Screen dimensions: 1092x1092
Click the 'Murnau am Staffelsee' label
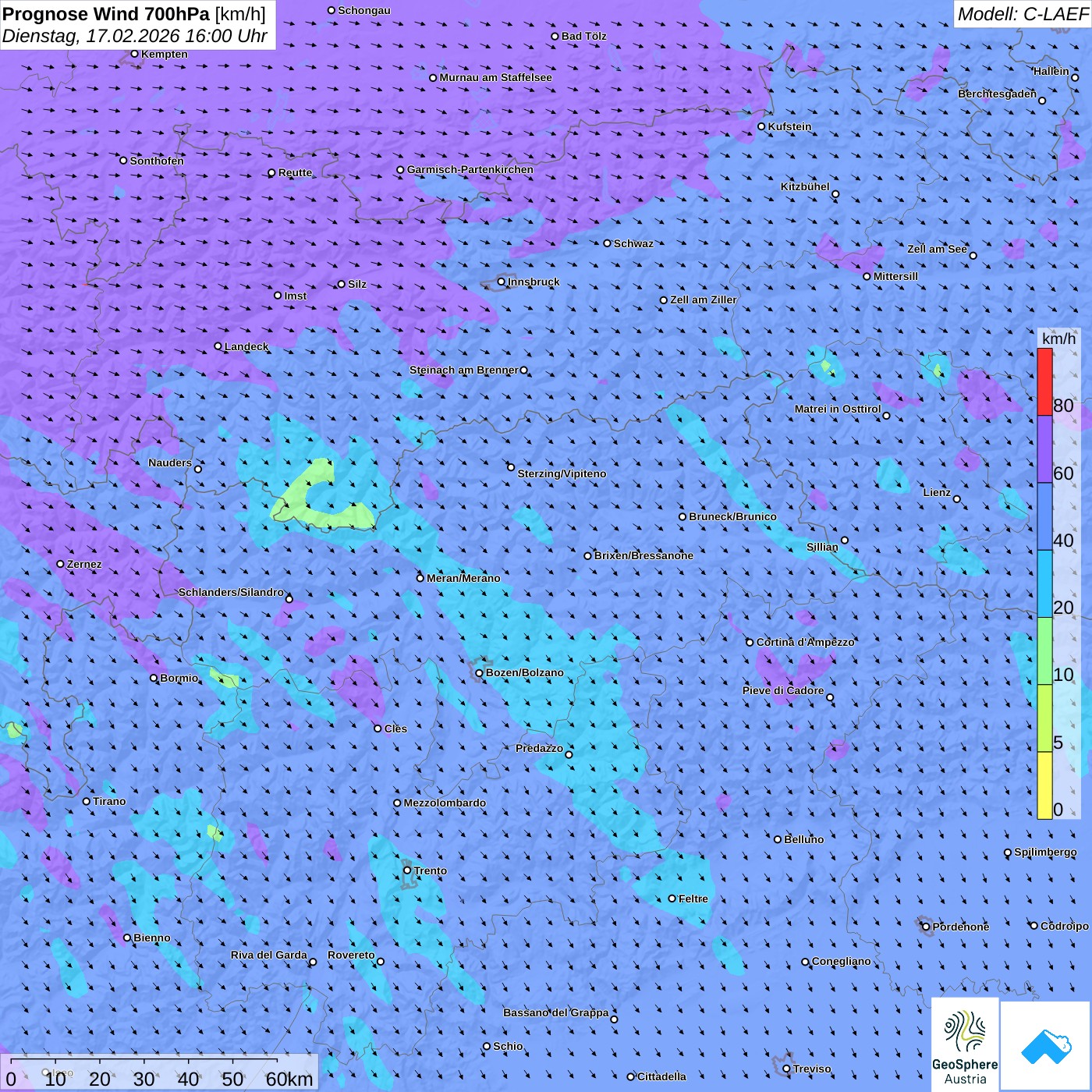point(495,77)
